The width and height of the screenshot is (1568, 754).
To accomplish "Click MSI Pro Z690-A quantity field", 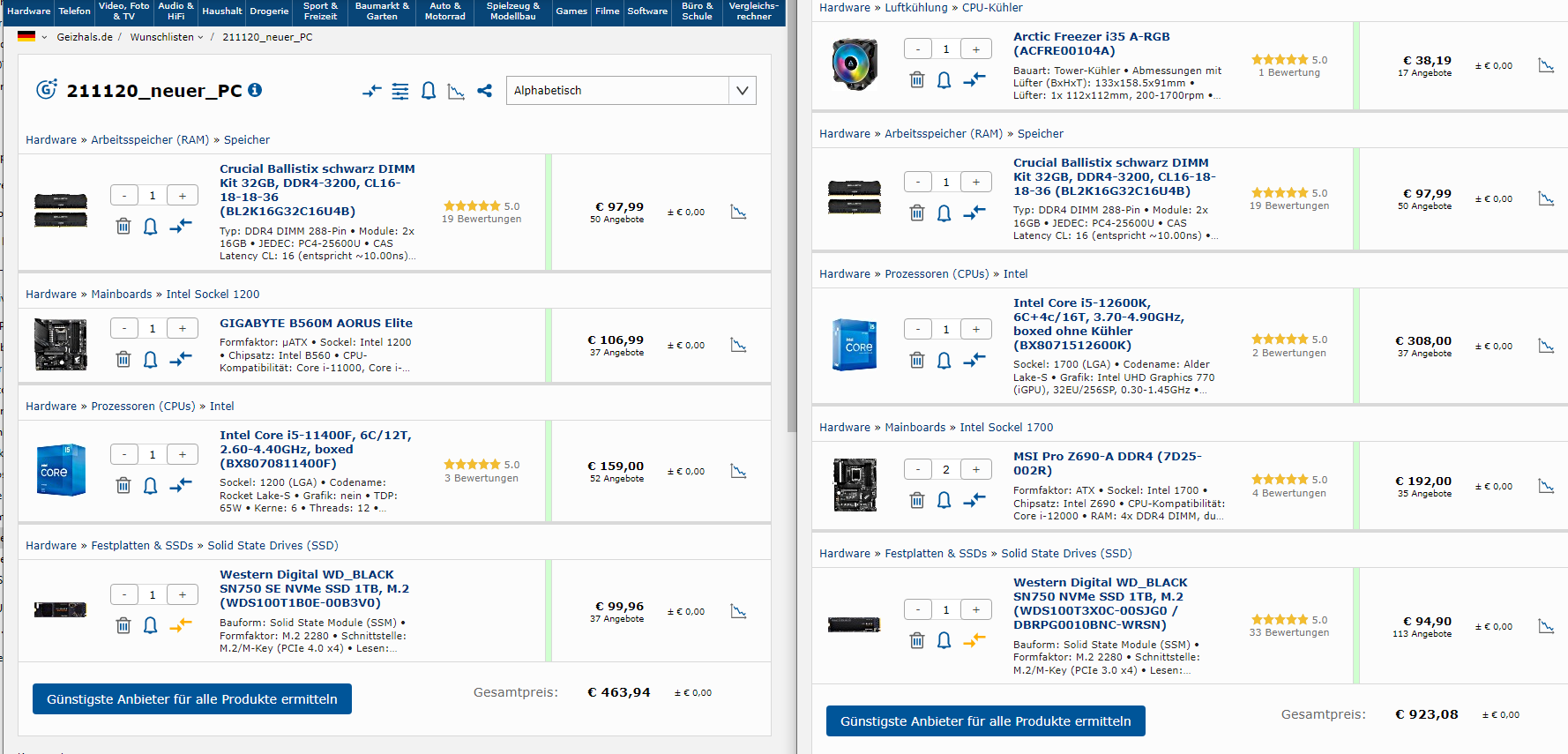I will 946,469.
